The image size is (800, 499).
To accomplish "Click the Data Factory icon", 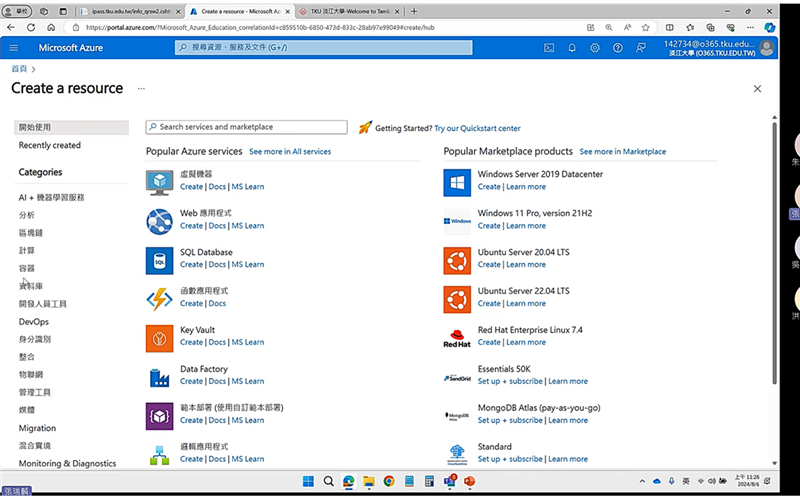I will [x=159, y=376].
